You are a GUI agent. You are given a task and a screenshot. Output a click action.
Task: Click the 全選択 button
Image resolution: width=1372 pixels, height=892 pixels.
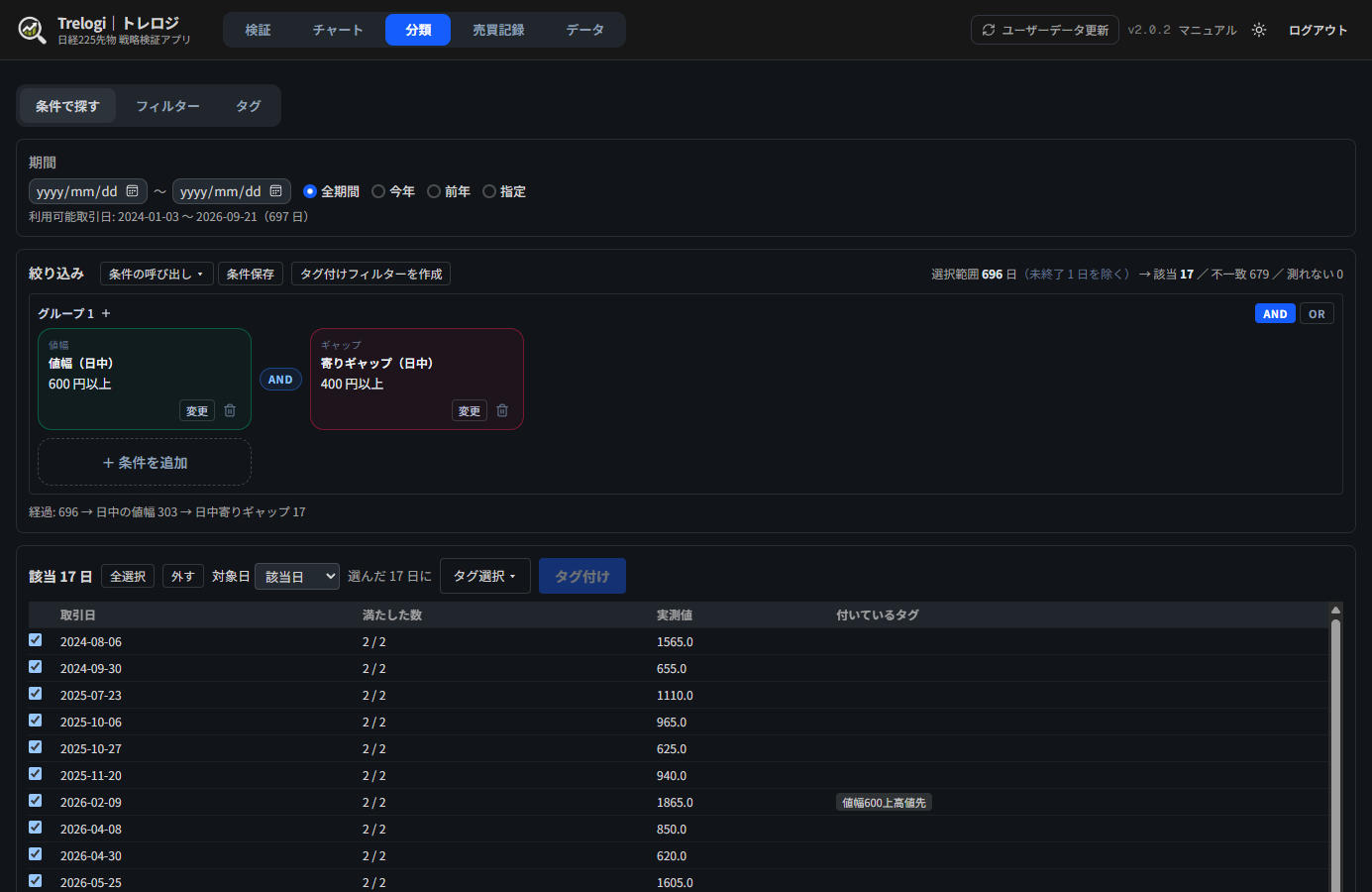tap(128, 576)
